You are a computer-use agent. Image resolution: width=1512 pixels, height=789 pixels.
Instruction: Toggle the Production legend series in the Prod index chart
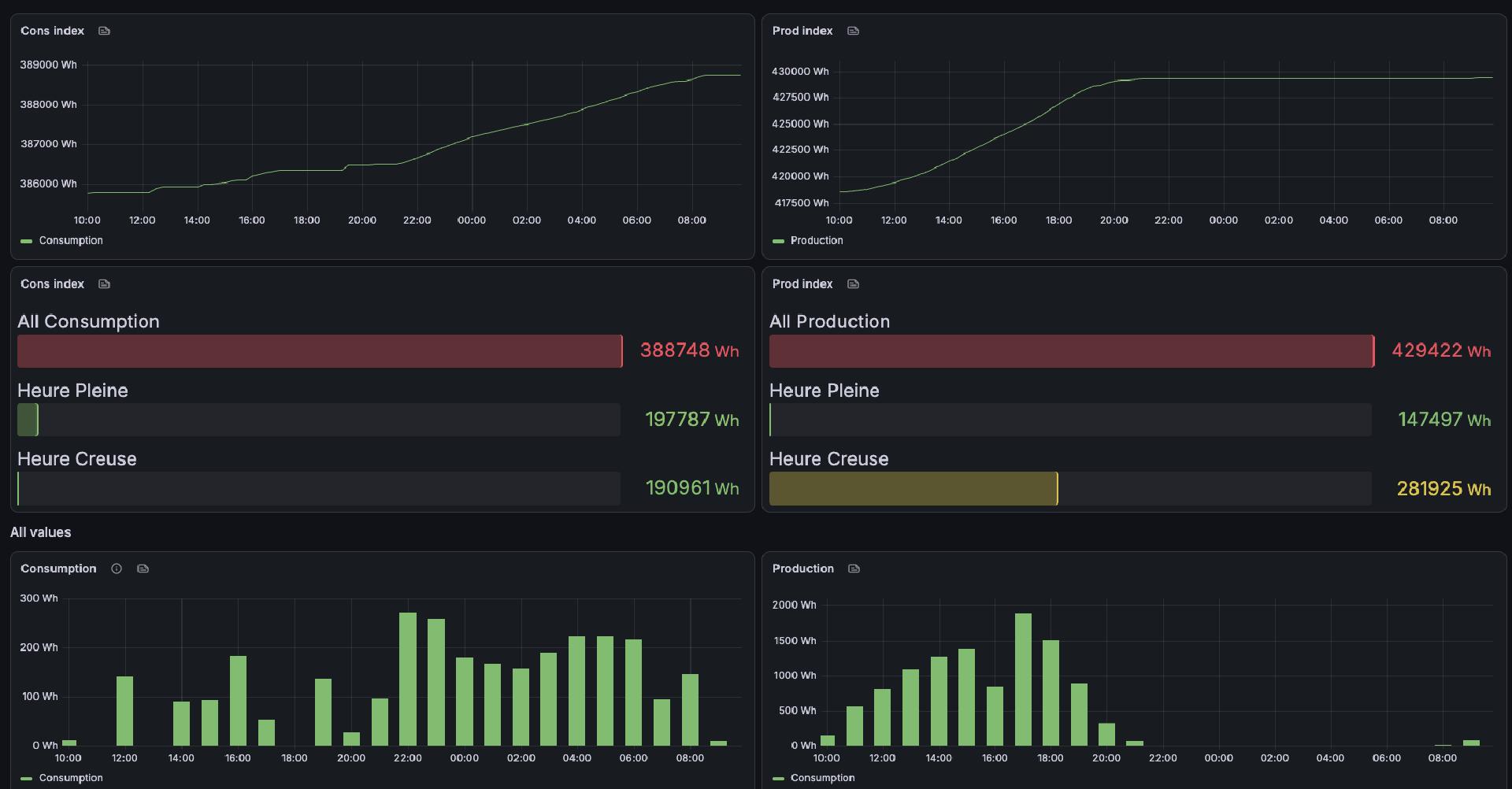[817, 240]
